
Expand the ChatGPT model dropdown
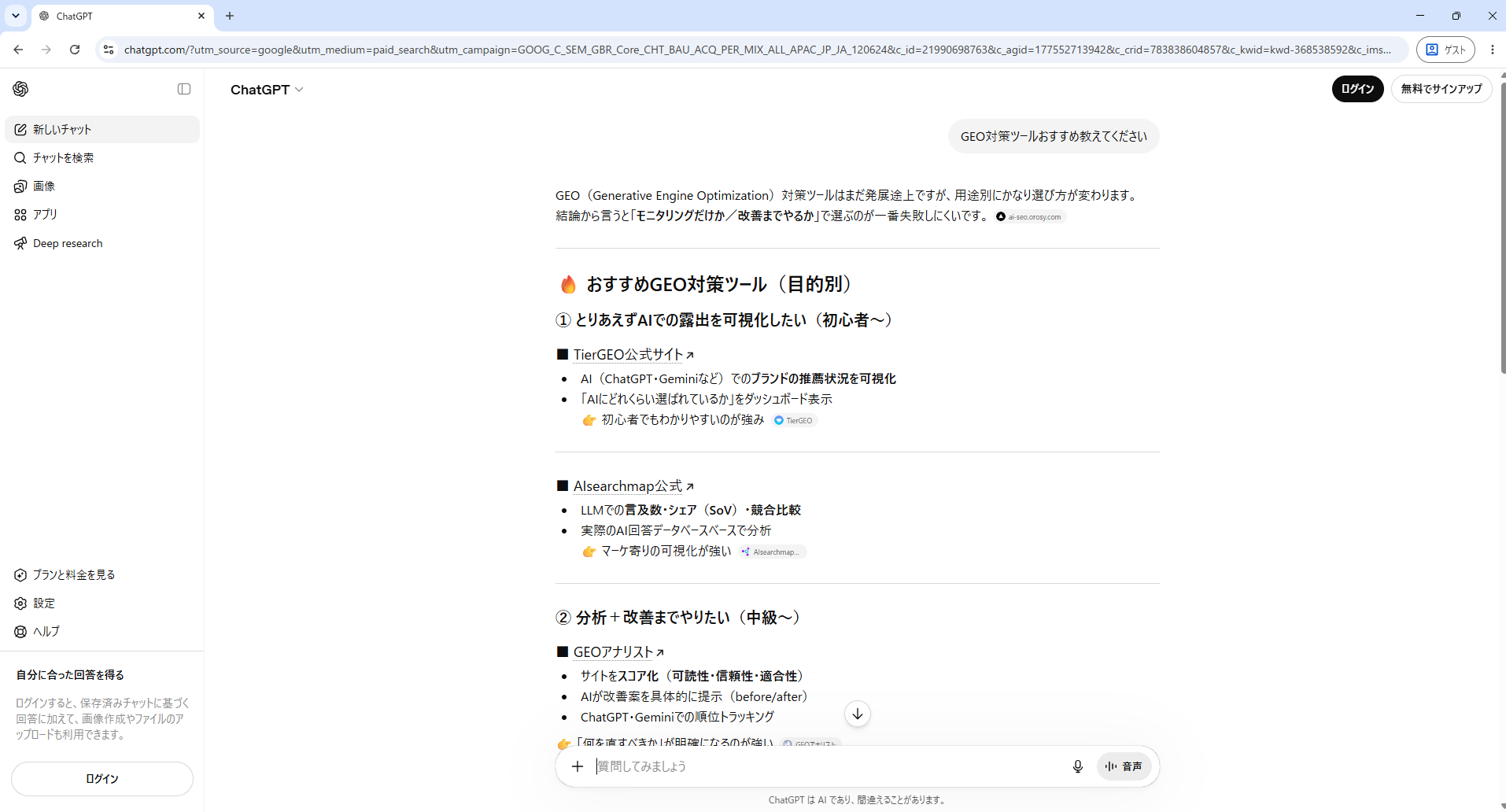pyautogui.click(x=267, y=90)
